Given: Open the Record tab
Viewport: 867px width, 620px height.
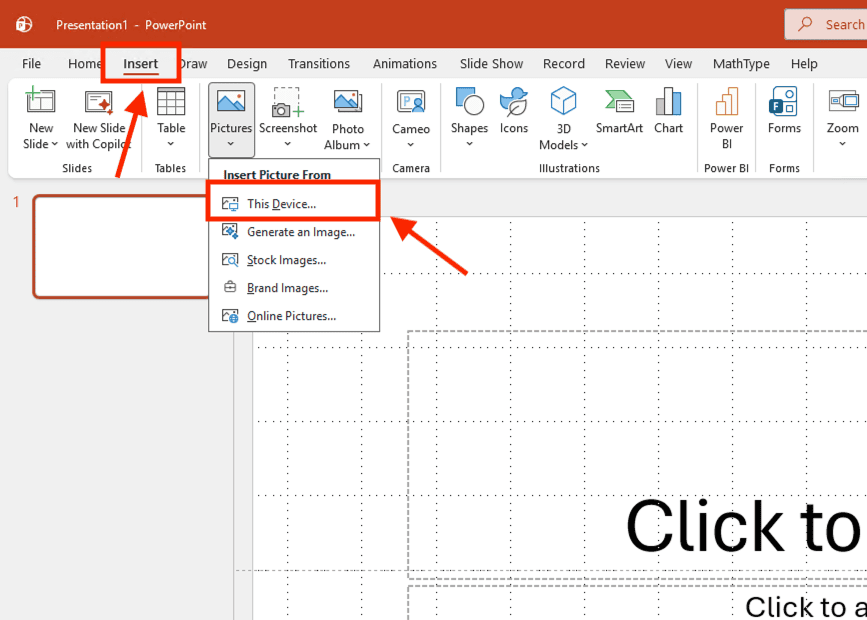Looking at the screenshot, I should 563,64.
